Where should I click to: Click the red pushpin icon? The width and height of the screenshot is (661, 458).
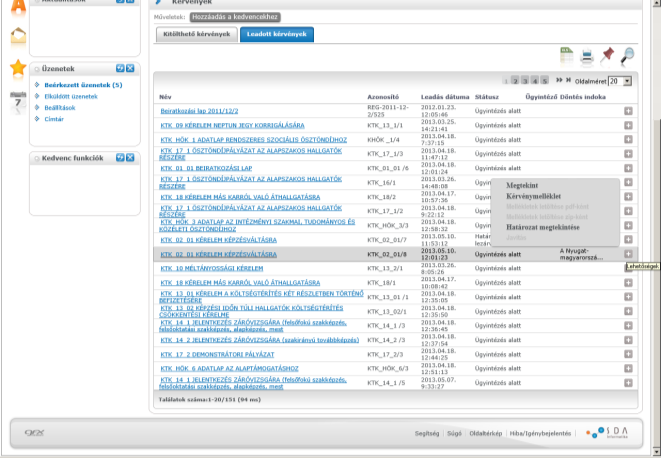607,56
